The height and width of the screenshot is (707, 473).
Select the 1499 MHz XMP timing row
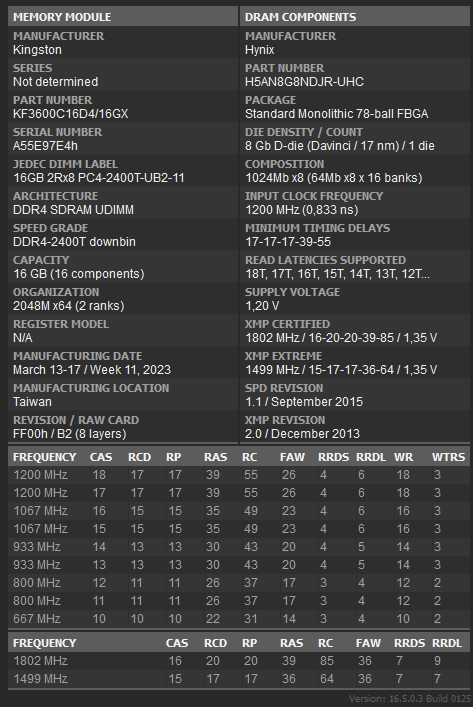pyautogui.click(x=239, y=679)
